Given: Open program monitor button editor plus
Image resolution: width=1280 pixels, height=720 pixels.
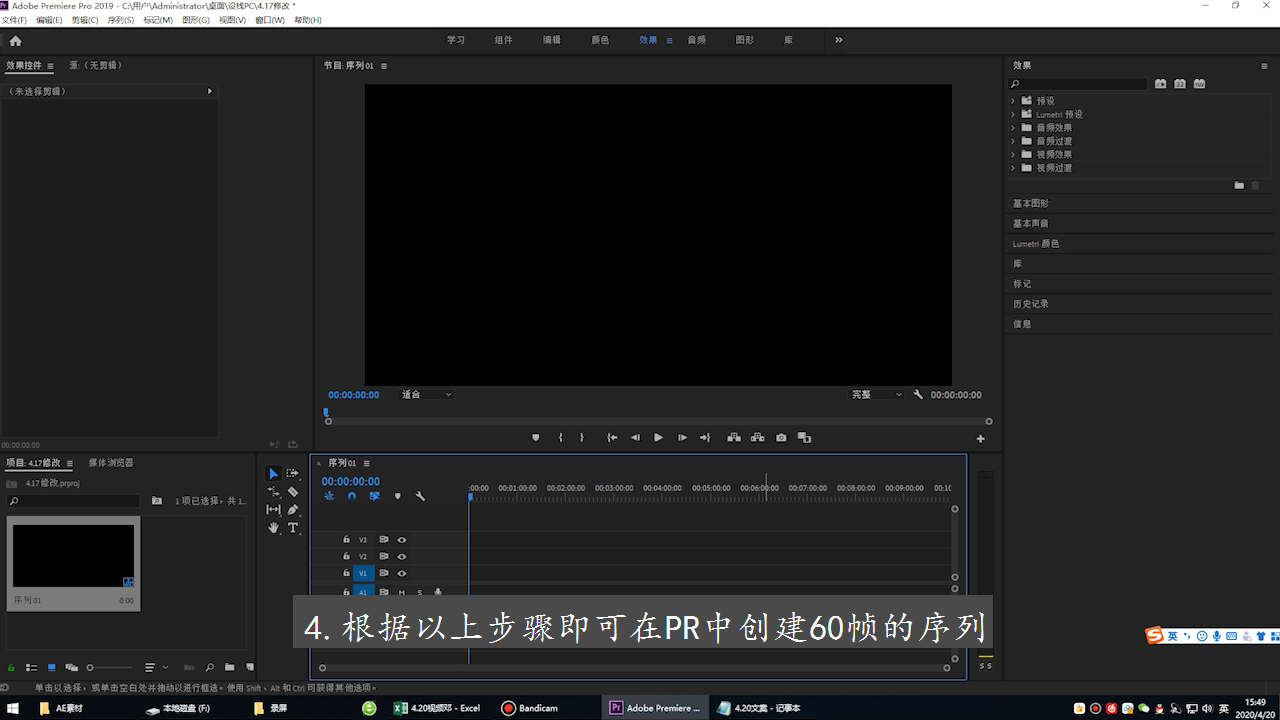Looking at the screenshot, I should 980,439.
